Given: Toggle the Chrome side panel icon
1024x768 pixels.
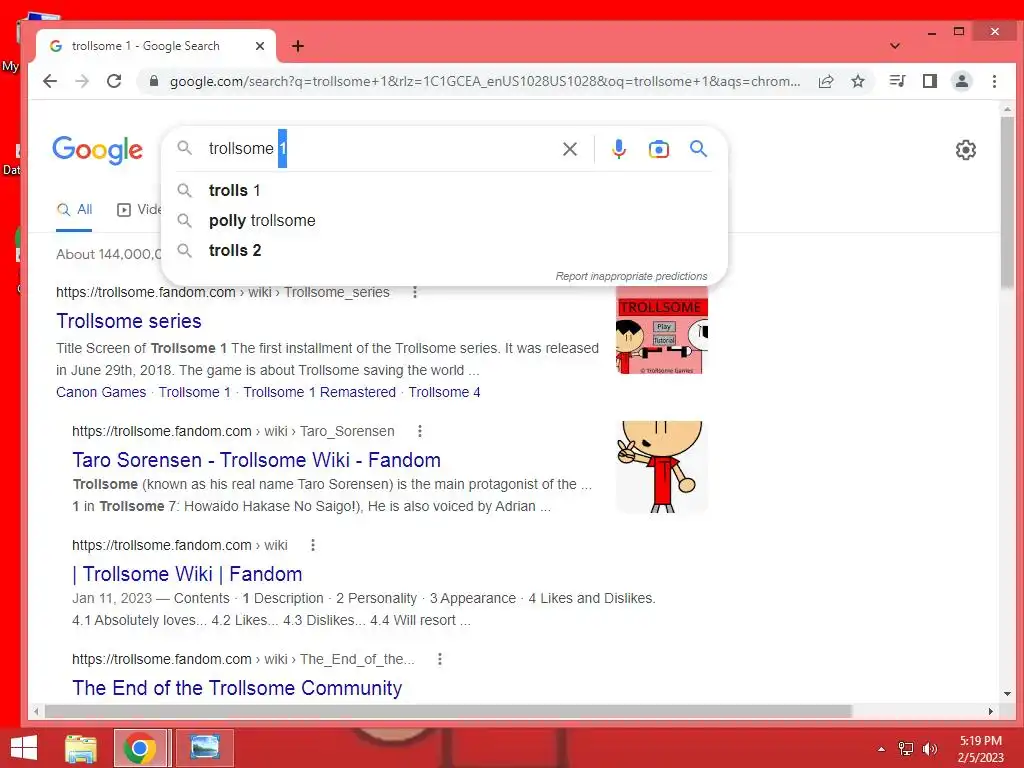Looking at the screenshot, I should (930, 81).
